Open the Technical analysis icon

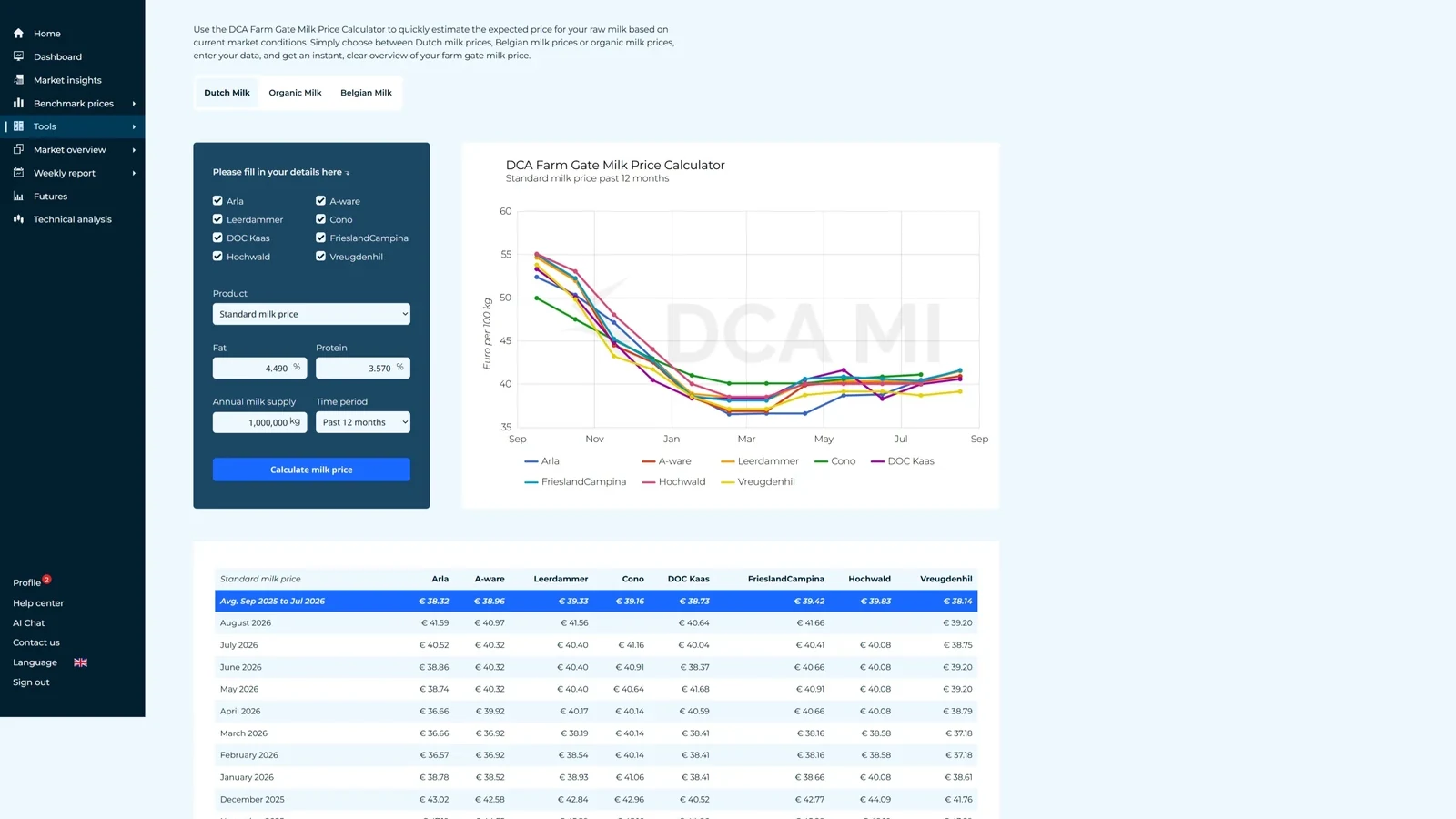click(x=18, y=219)
